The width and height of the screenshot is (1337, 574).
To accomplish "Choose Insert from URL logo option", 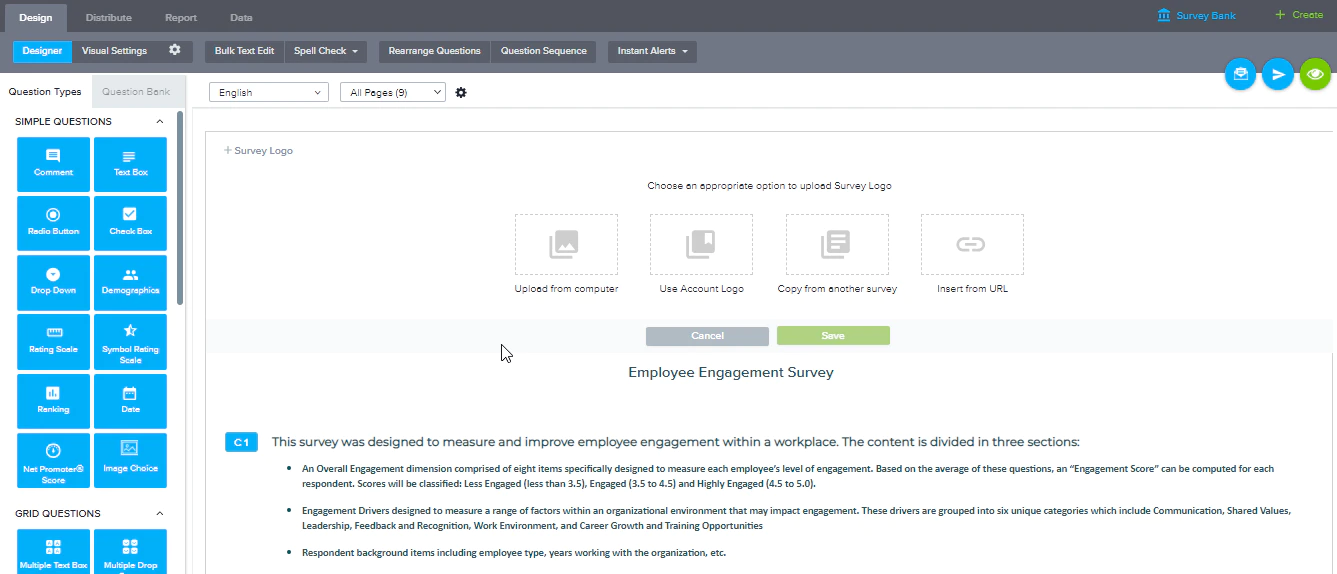I will click(x=971, y=245).
